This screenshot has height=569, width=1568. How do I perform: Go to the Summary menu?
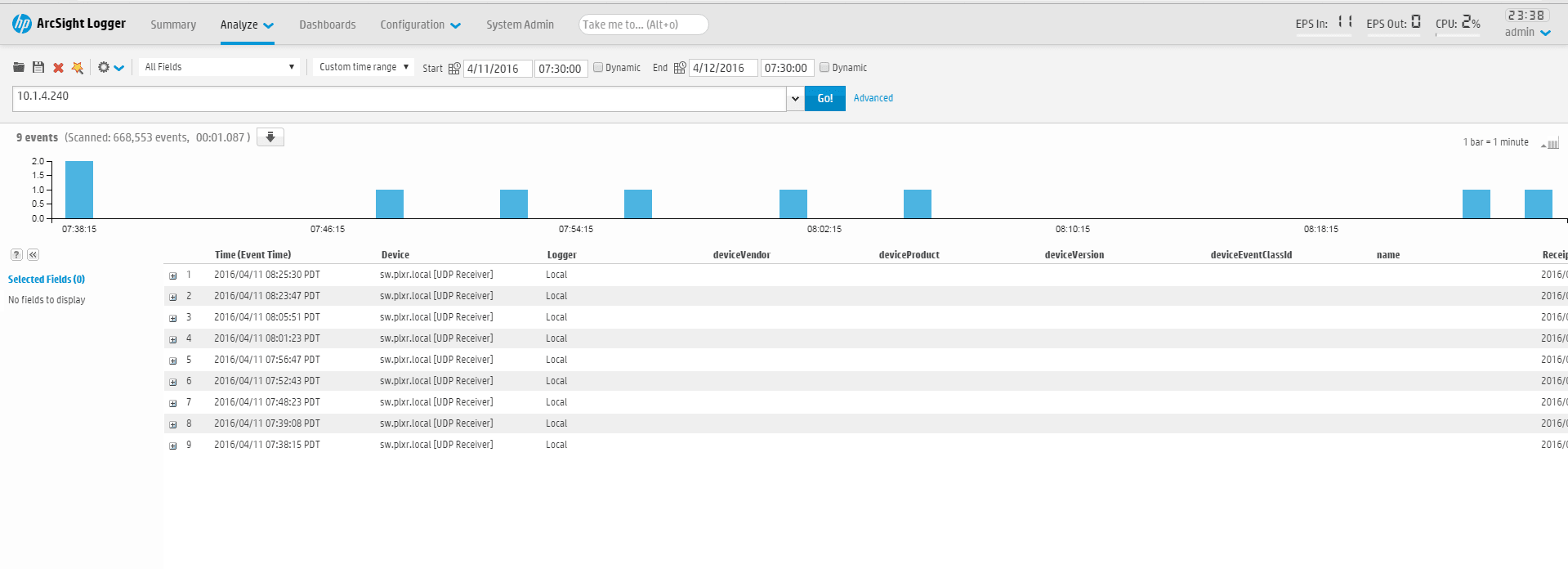[173, 25]
